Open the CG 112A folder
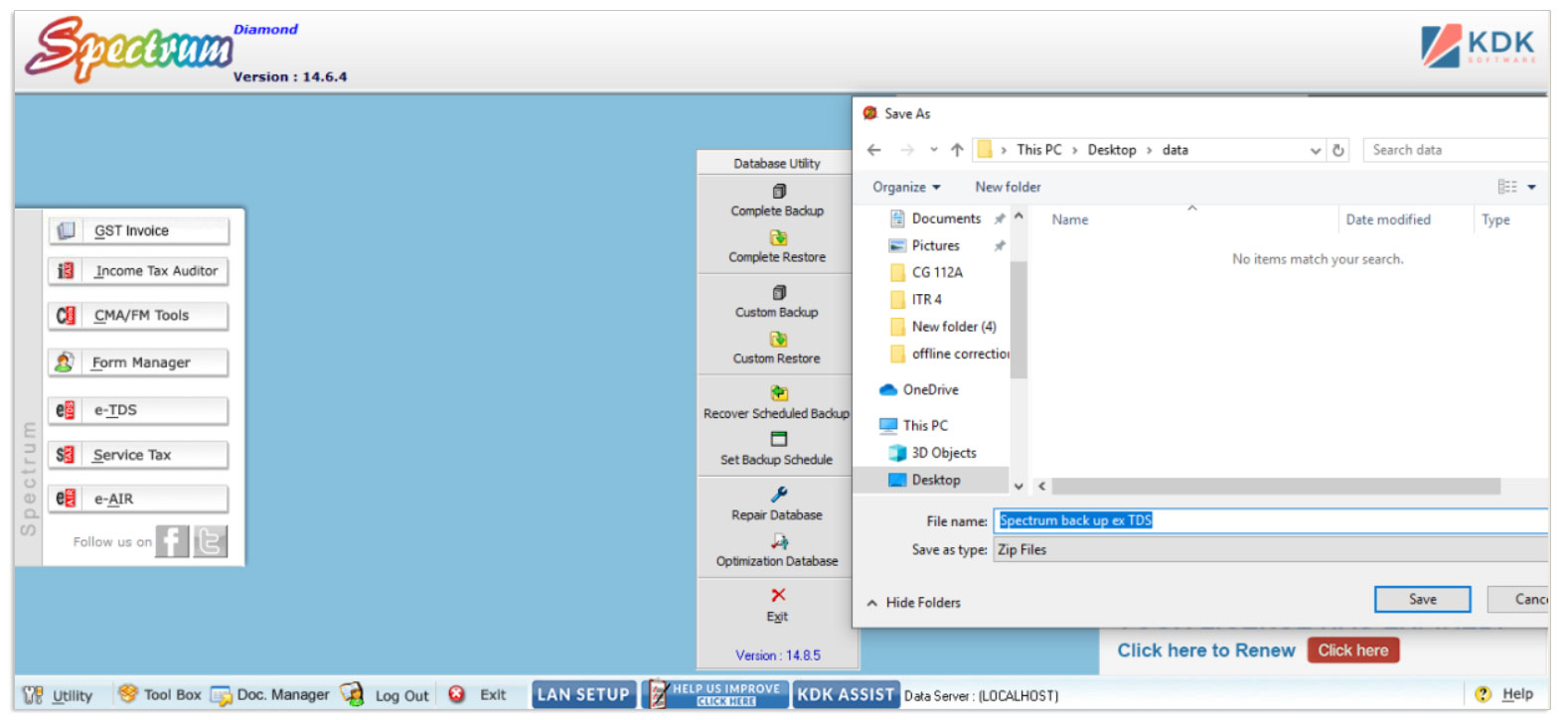 937,272
